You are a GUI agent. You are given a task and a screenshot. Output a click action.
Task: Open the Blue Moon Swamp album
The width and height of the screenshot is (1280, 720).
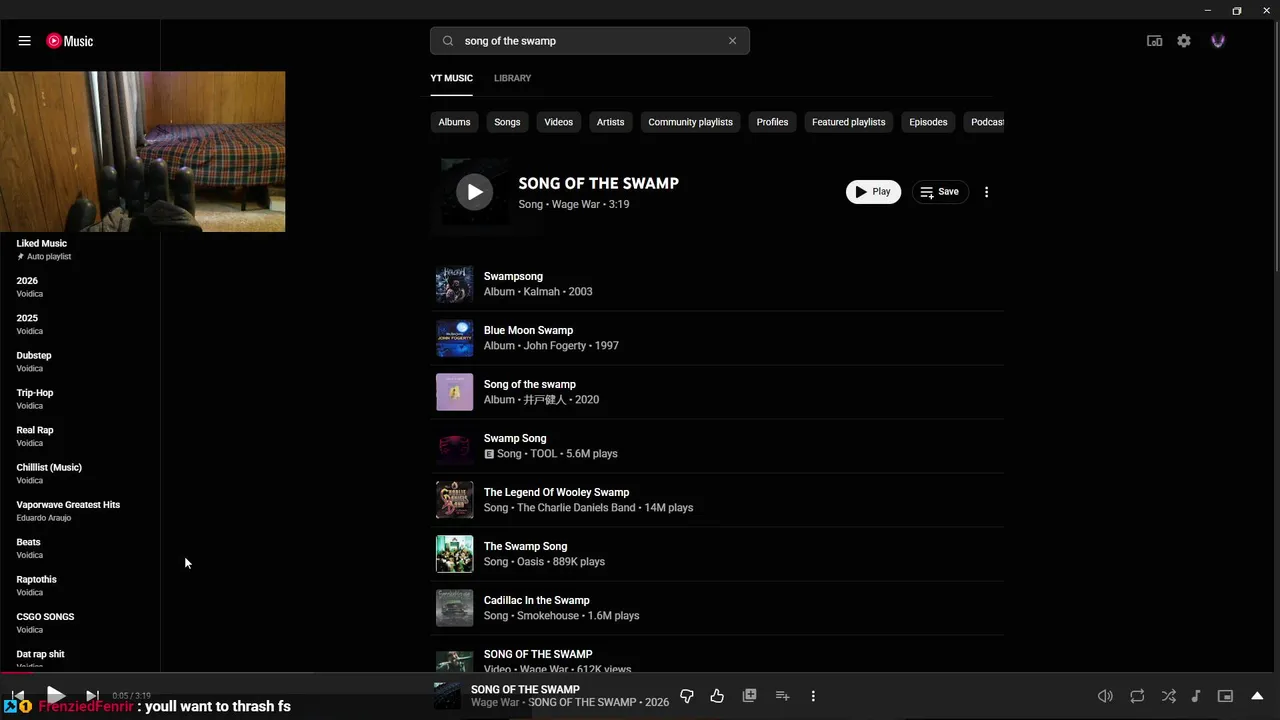[717, 338]
